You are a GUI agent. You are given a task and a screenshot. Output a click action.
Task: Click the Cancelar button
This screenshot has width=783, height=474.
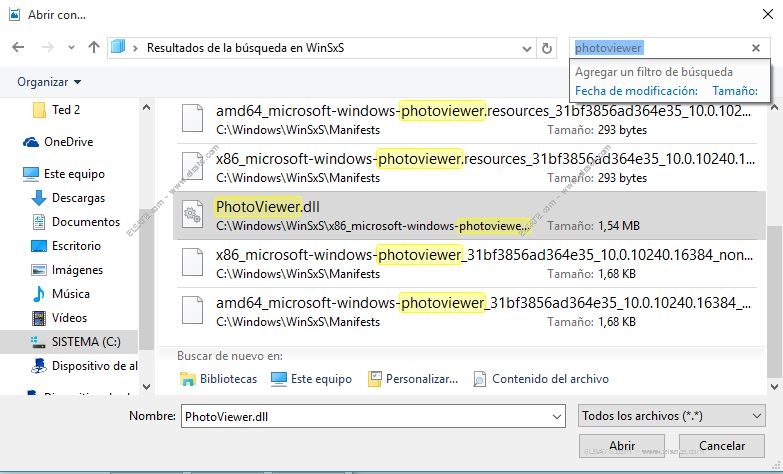coord(722,446)
